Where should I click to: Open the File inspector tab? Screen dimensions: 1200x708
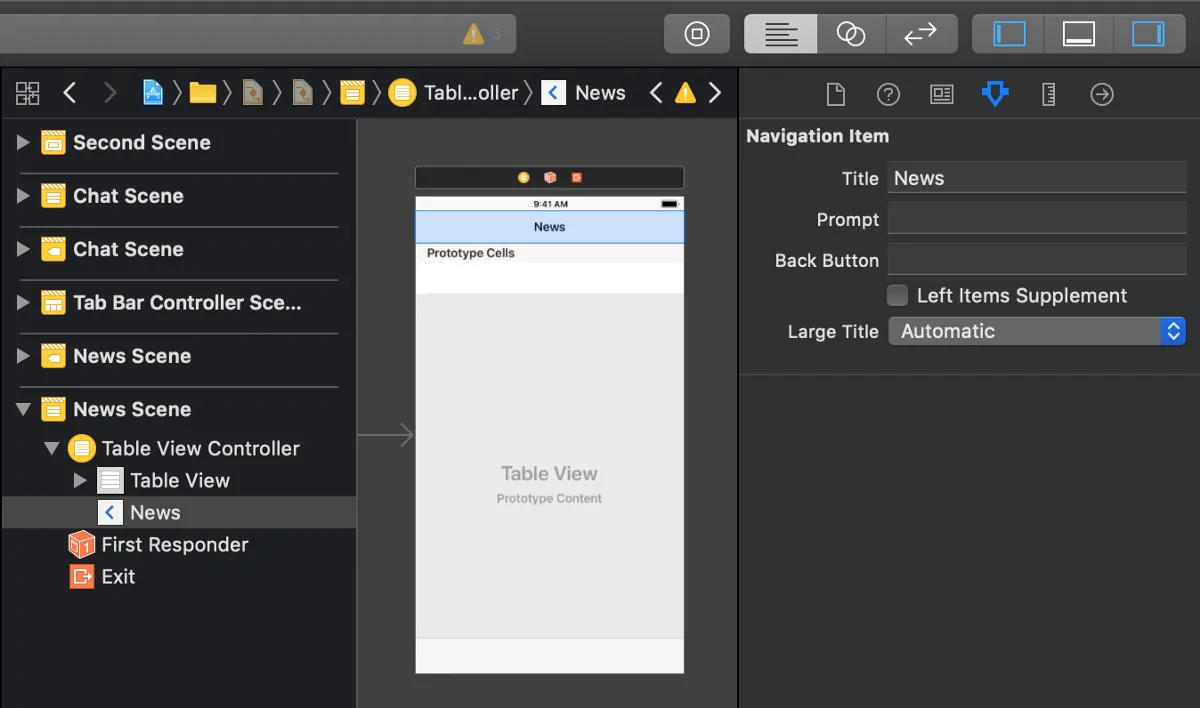[835, 94]
